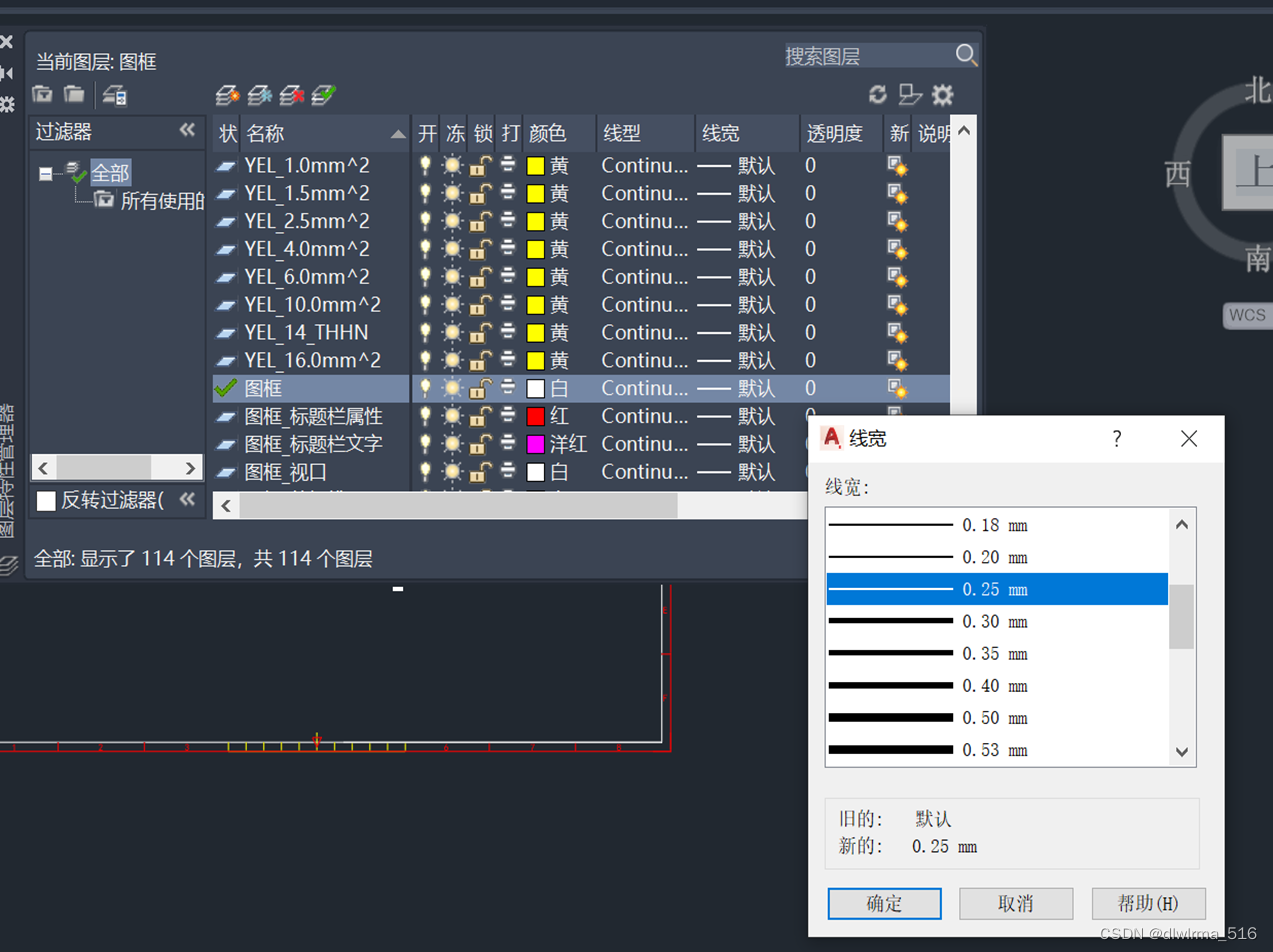1273x952 pixels.
Task: Toggle plot printer icon for YEL_4.0mm^2
Action: click(508, 249)
